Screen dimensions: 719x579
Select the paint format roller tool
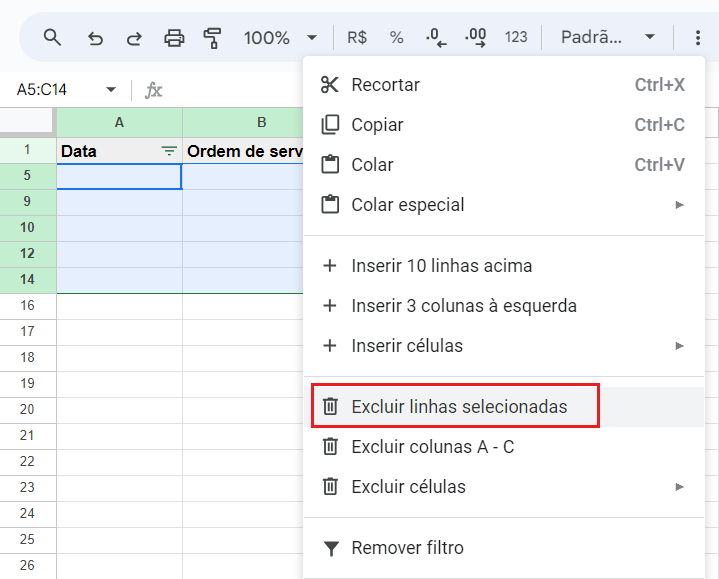(212, 38)
